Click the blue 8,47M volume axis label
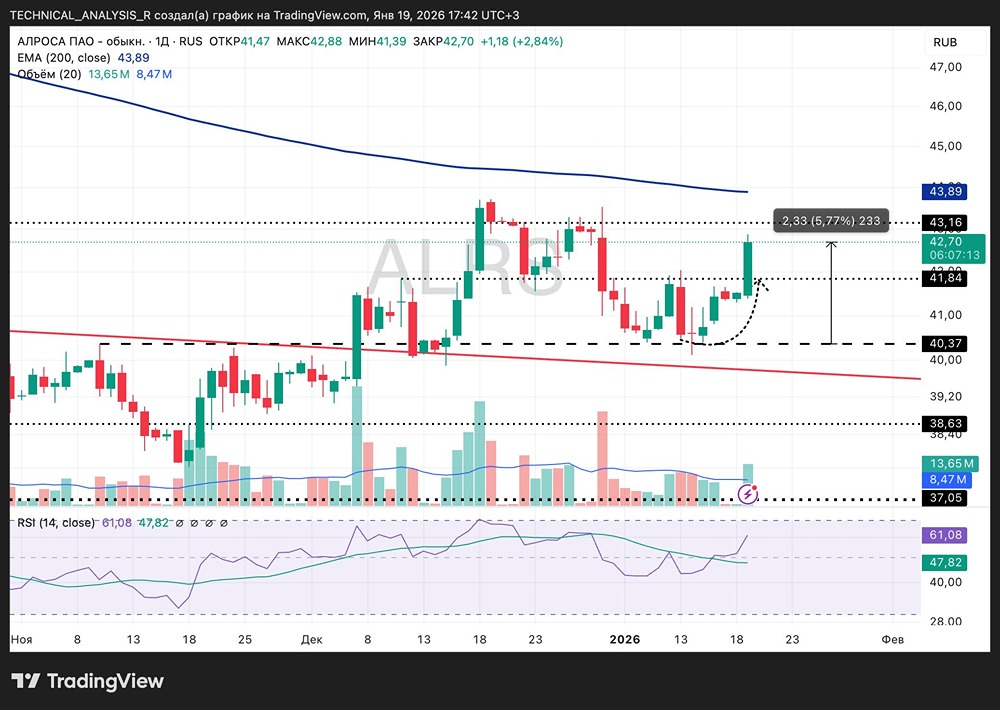 (x=948, y=479)
